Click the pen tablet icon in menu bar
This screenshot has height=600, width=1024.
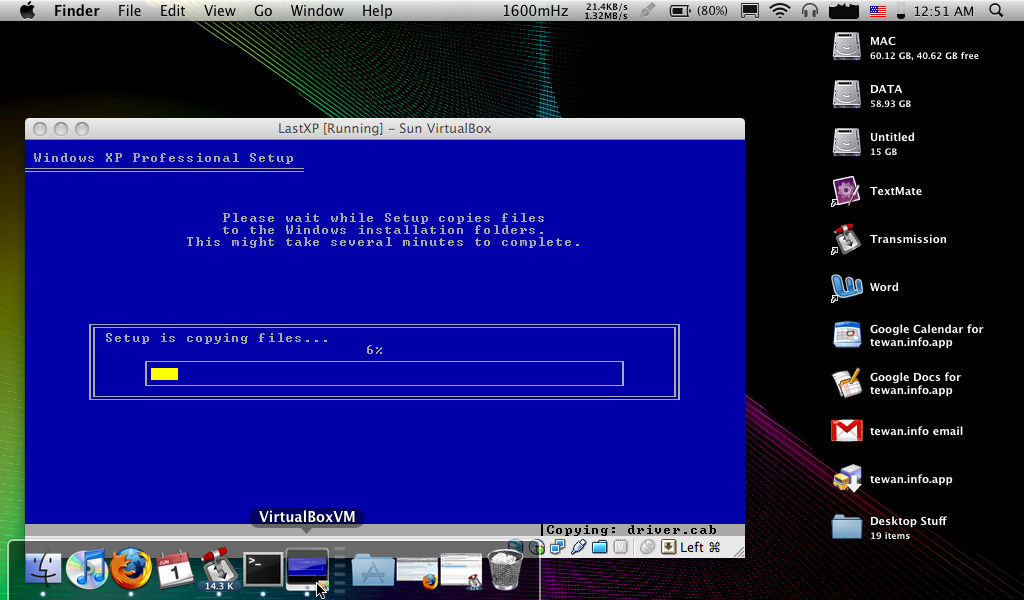647,10
